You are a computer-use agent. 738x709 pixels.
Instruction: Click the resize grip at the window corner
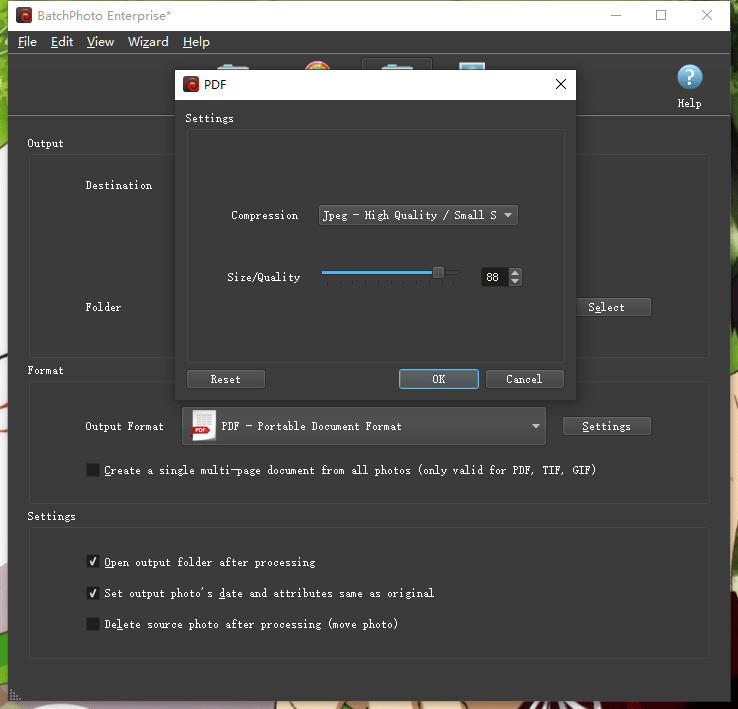point(15,695)
